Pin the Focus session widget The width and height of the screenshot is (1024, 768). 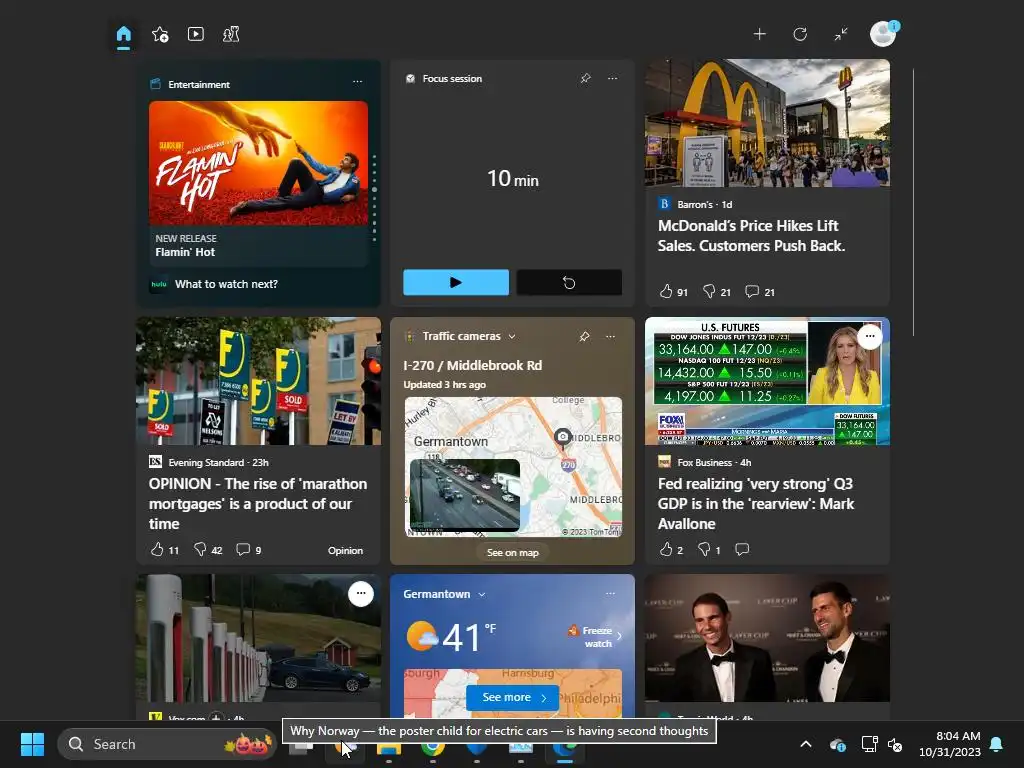[x=585, y=78]
